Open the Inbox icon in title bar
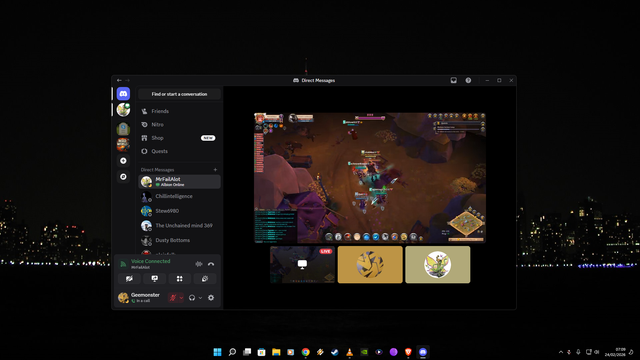 [453, 80]
